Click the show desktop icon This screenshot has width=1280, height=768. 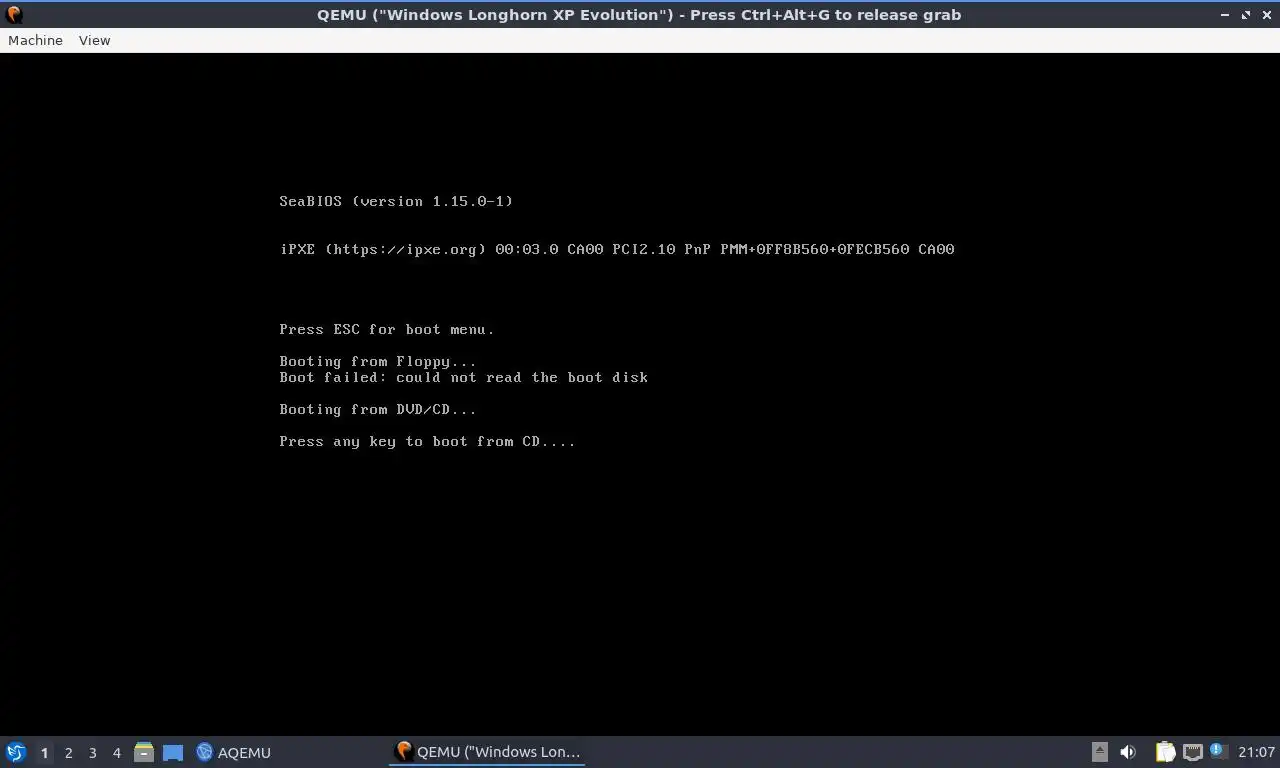(x=172, y=752)
